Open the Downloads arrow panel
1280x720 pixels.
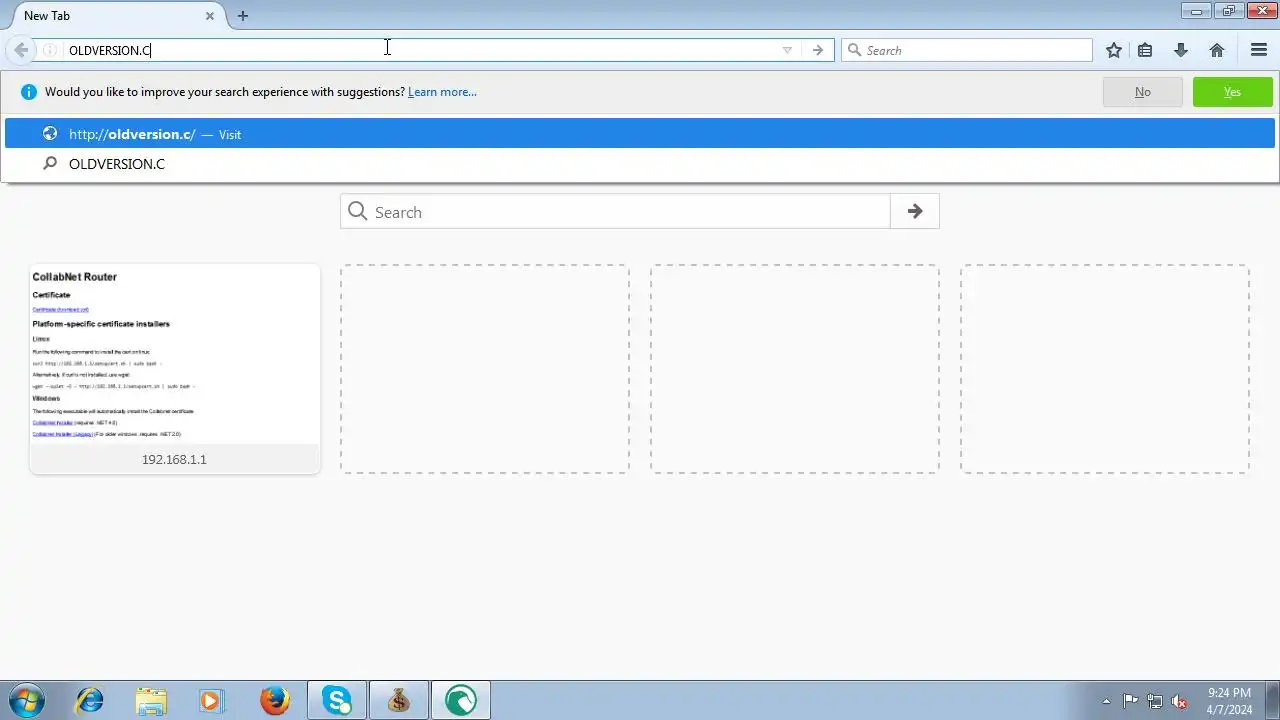pos(1181,50)
